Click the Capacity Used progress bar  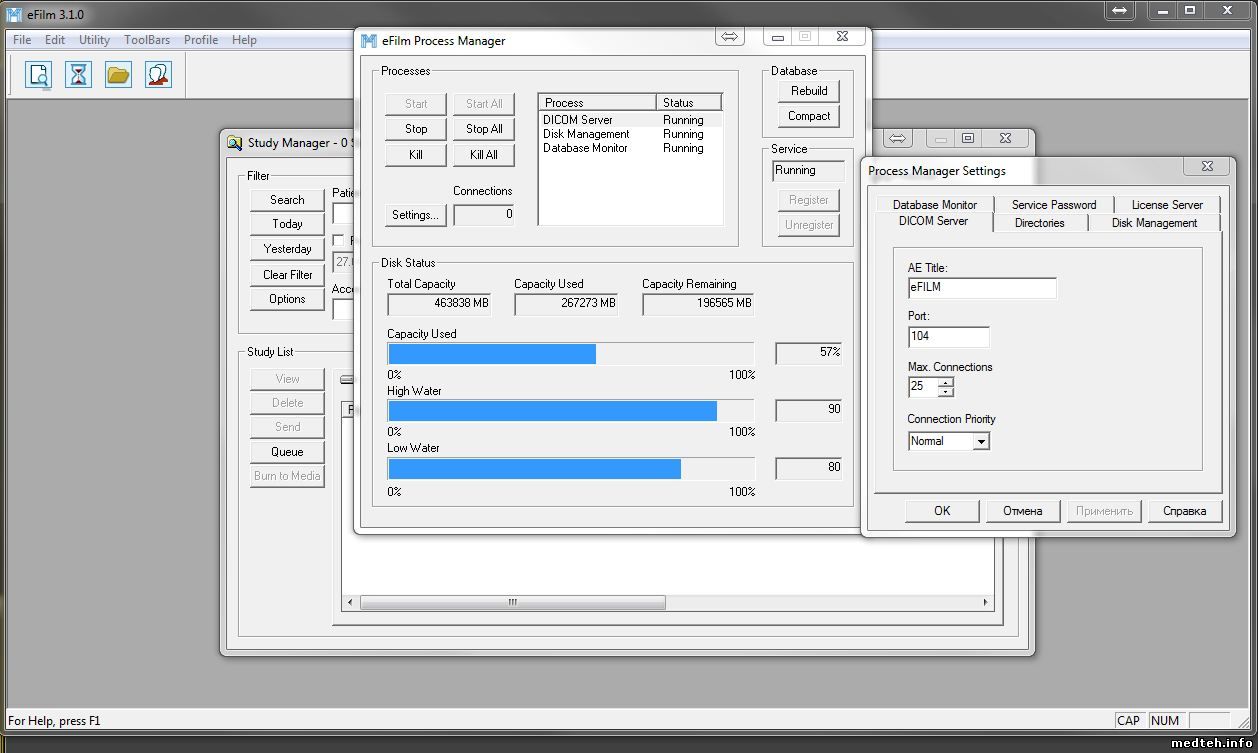pyautogui.click(x=570, y=354)
